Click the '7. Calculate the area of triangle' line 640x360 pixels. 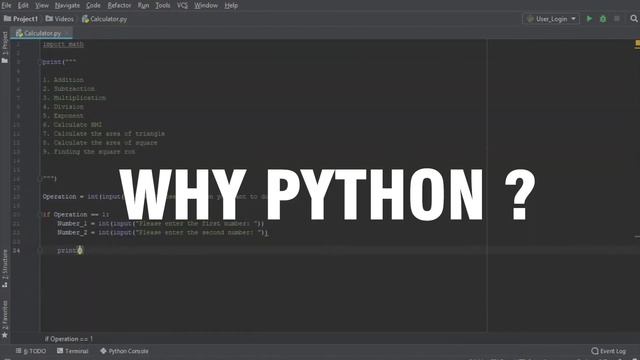pyautogui.click(x=104, y=133)
